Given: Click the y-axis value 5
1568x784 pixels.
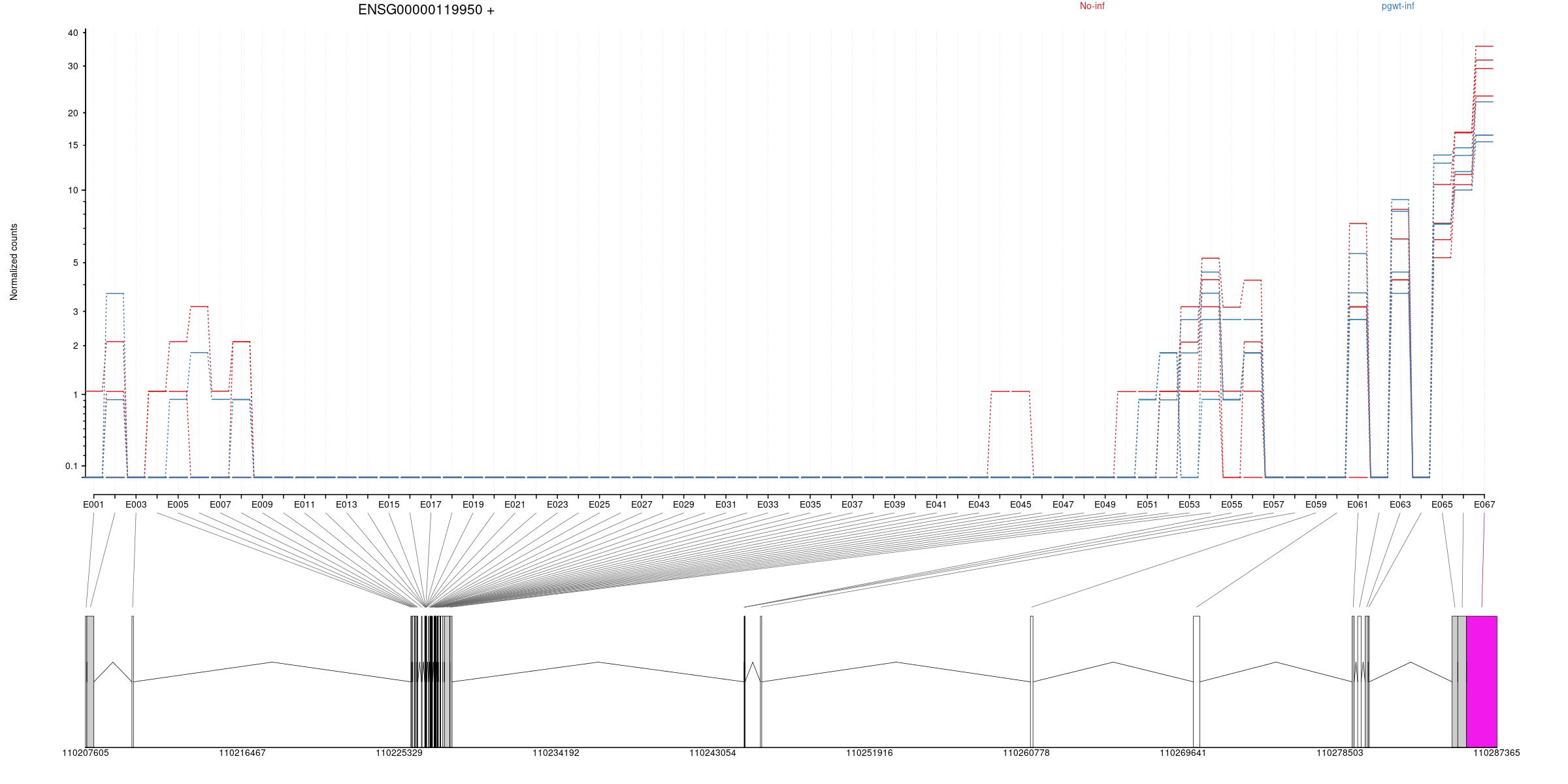Looking at the screenshot, I should click(75, 263).
